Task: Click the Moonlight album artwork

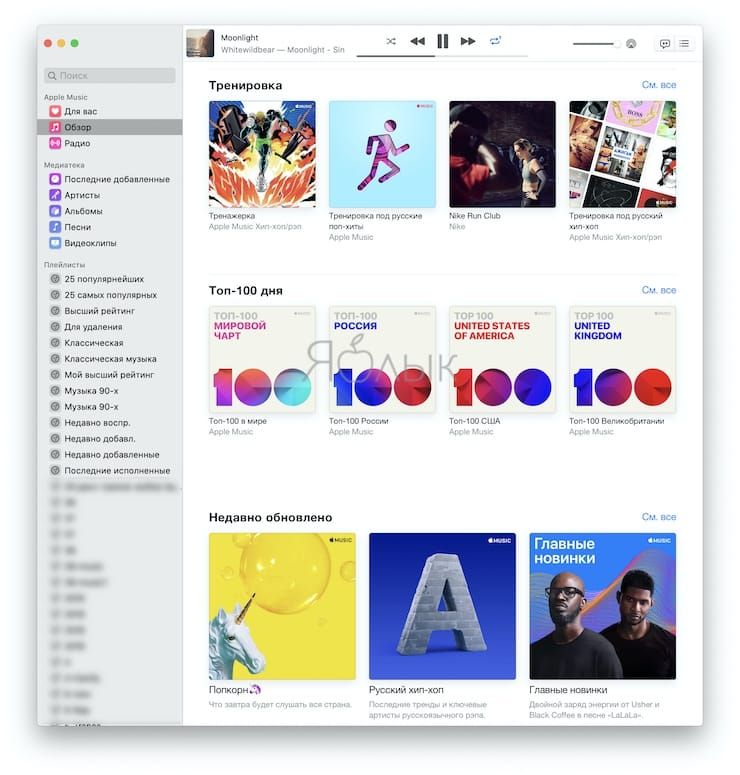Action: click(x=200, y=43)
